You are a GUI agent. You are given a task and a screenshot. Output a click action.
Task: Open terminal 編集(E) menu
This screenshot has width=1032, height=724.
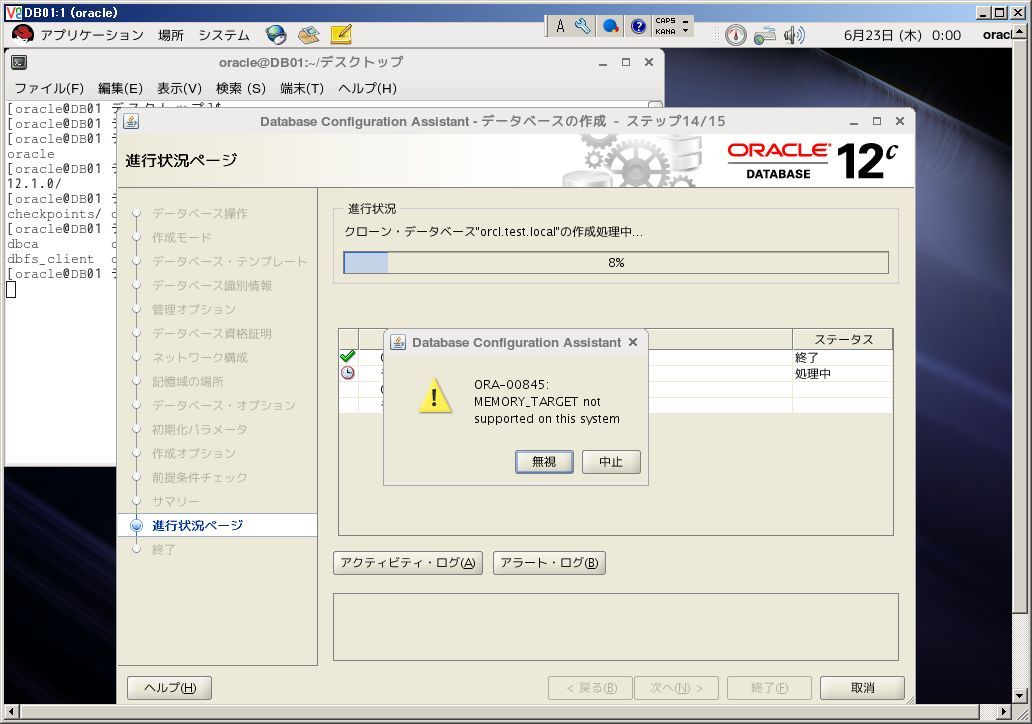point(120,88)
